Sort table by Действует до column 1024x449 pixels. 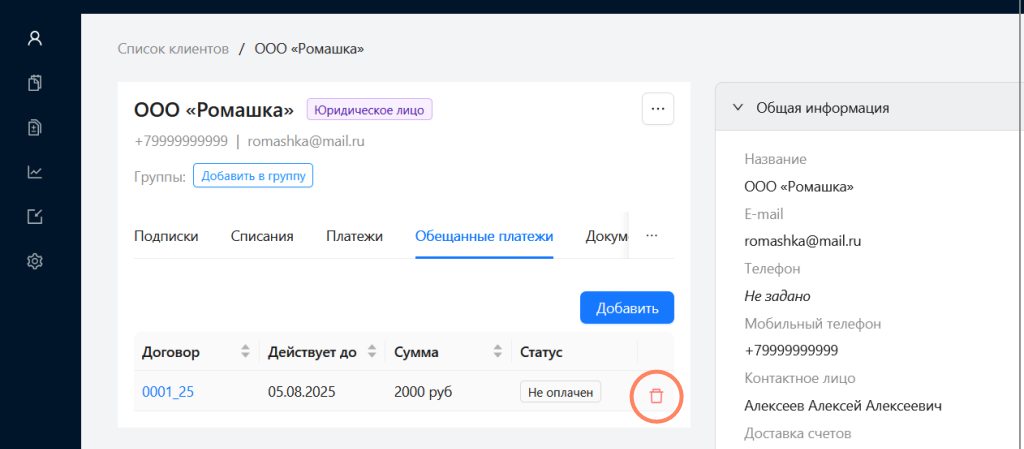[x=372, y=352]
